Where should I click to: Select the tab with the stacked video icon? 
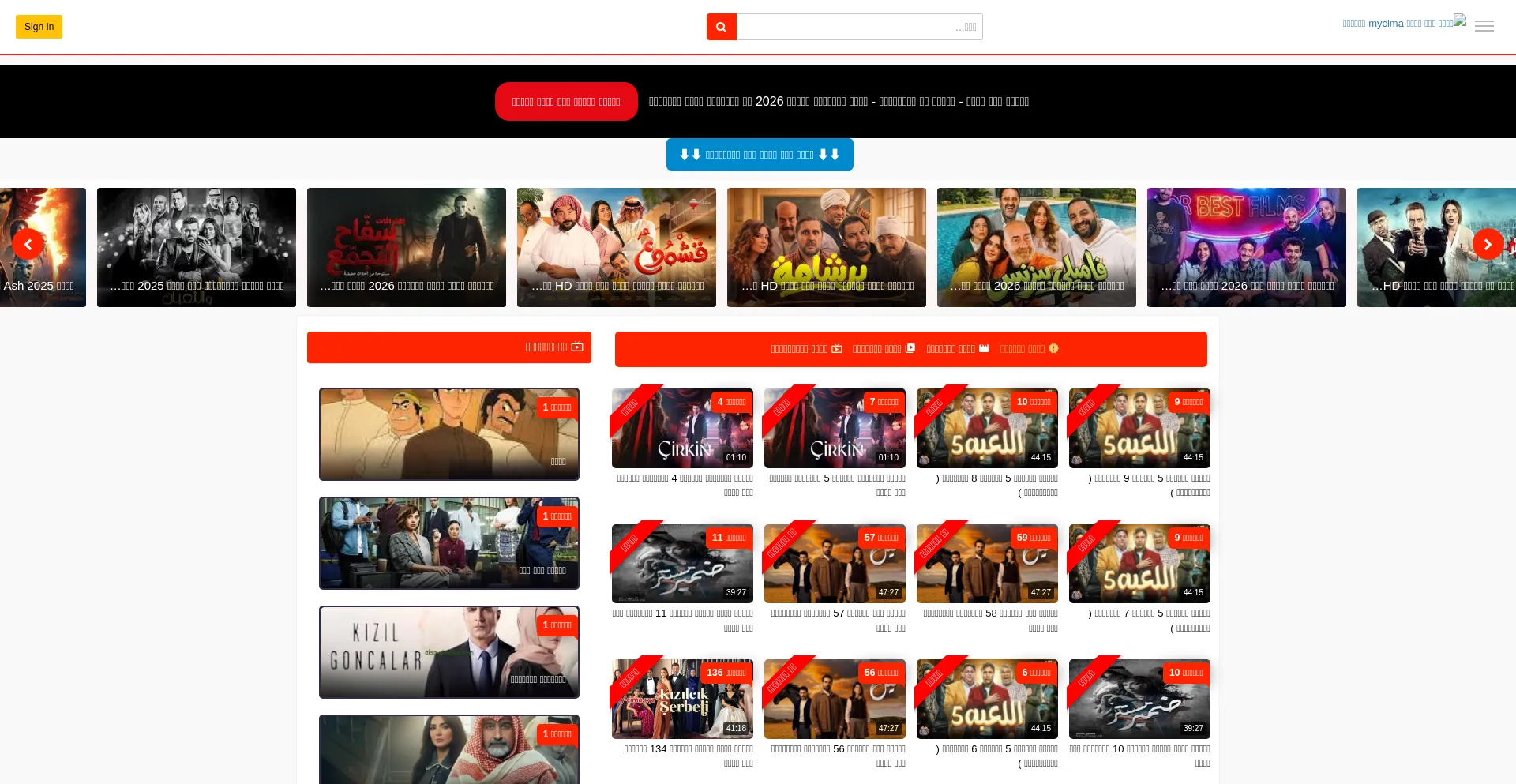pos(884,349)
